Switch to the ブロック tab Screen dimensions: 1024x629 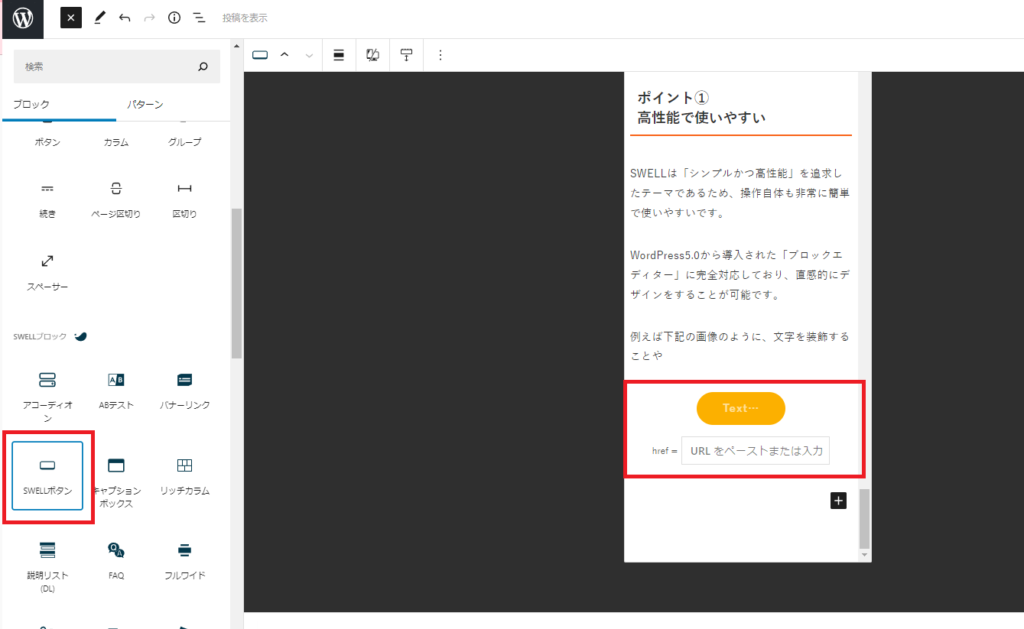pyautogui.click(x=31, y=105)
